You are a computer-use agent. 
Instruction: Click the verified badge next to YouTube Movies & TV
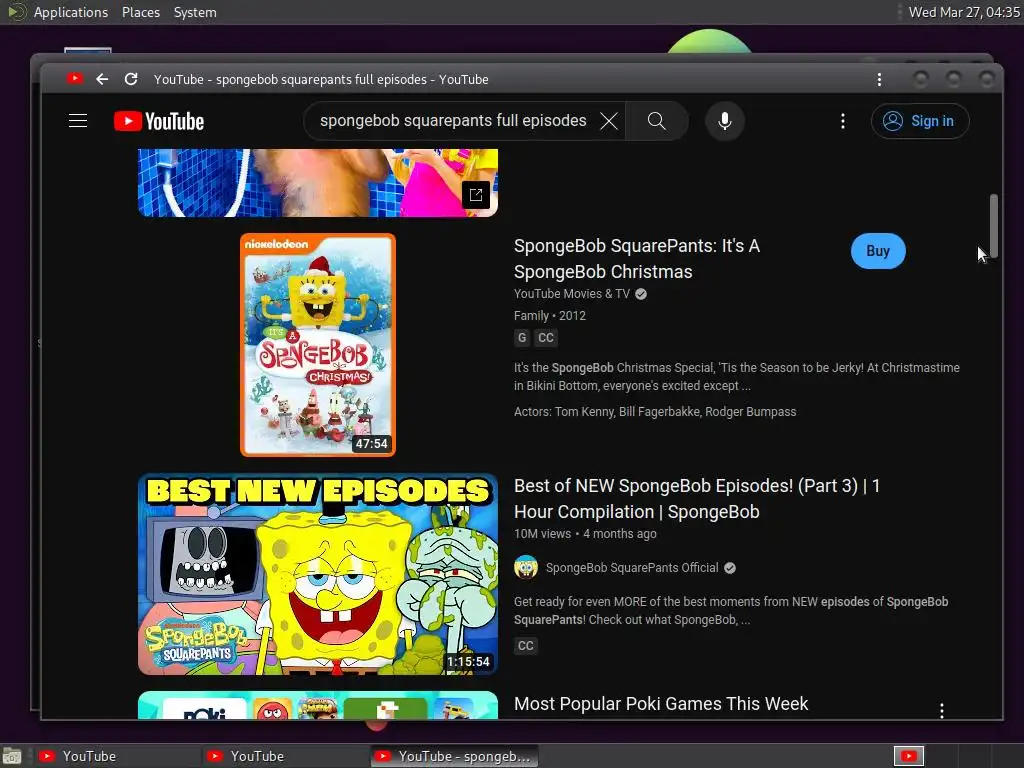pyautogui.click(x=641, y=294)
